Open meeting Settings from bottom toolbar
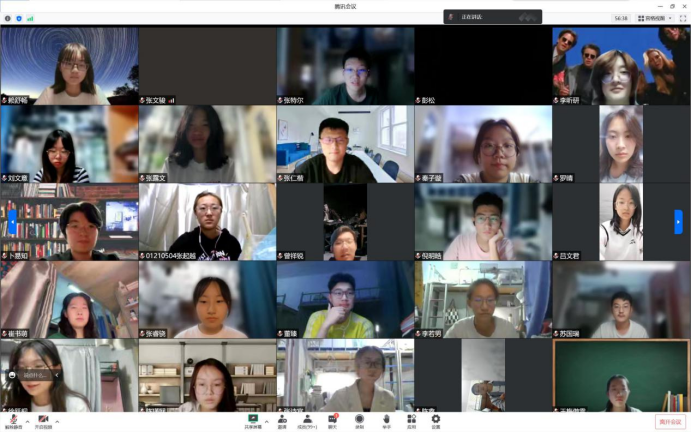This screenshot has width=692, height=432. 436,420
